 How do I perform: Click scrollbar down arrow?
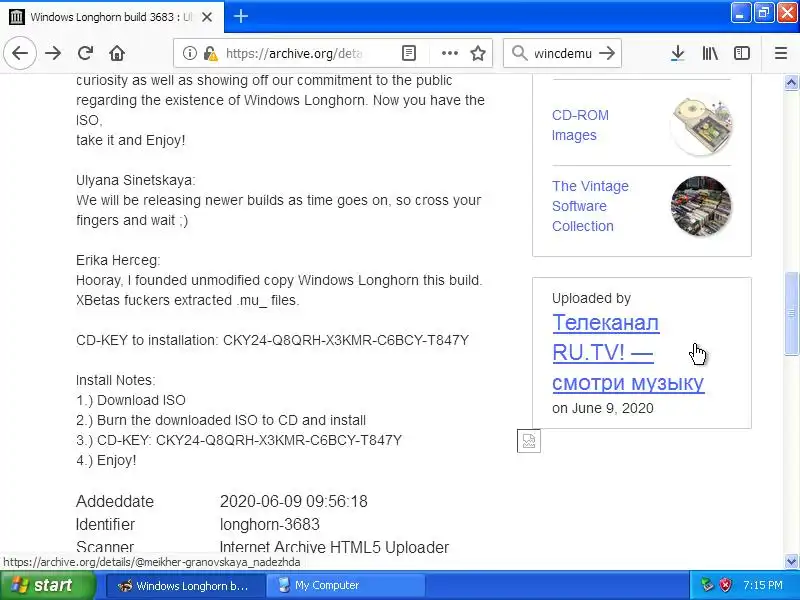(791, 562)
